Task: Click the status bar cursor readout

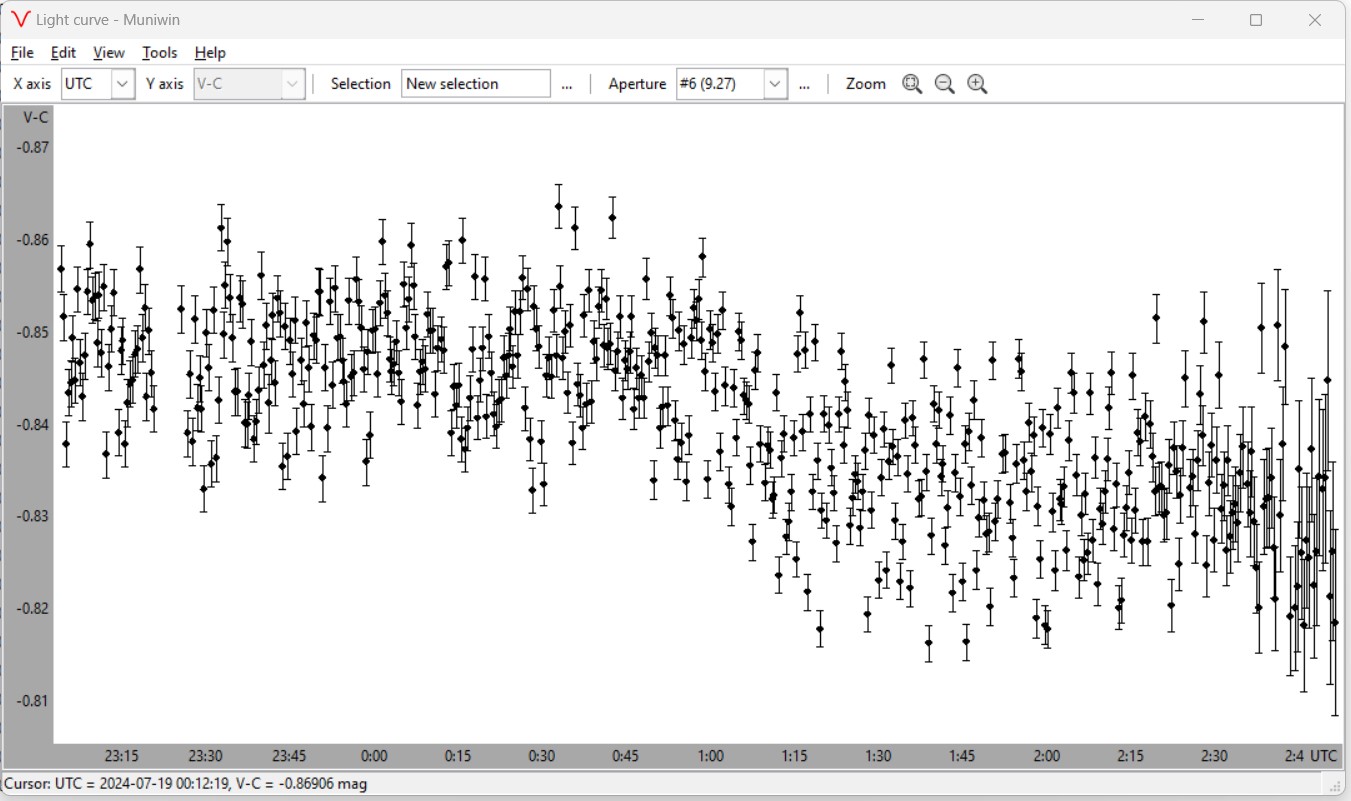Action: tap(185, 784)
